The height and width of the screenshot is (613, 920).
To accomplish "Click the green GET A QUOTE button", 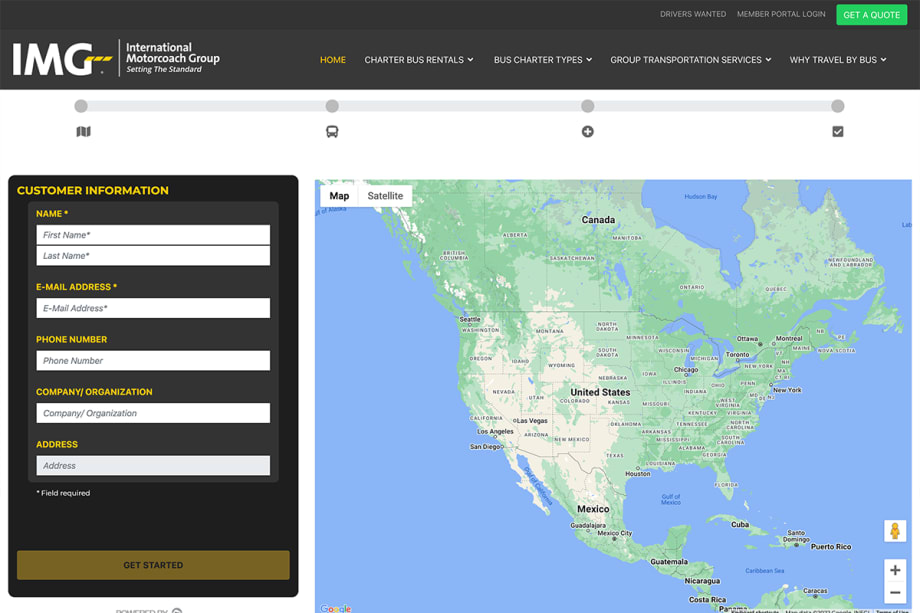I will coord(871,14).
